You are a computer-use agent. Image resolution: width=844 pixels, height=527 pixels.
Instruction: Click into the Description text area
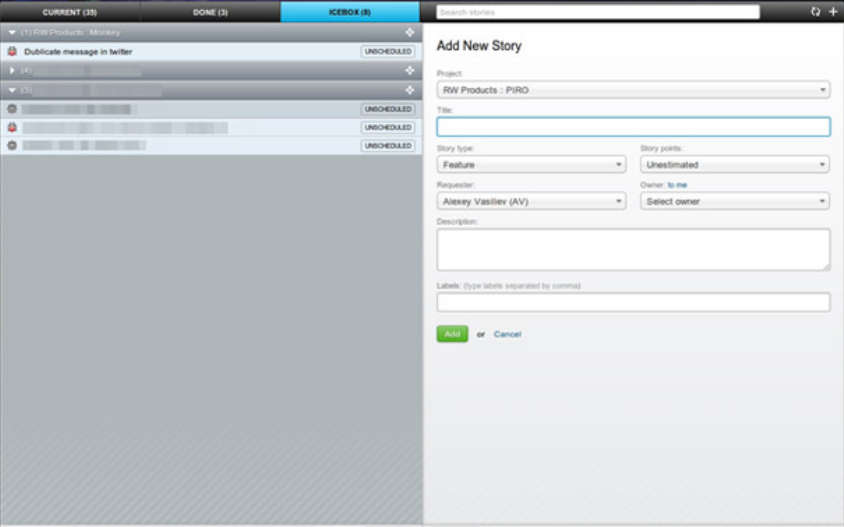[x=633, y=250]
